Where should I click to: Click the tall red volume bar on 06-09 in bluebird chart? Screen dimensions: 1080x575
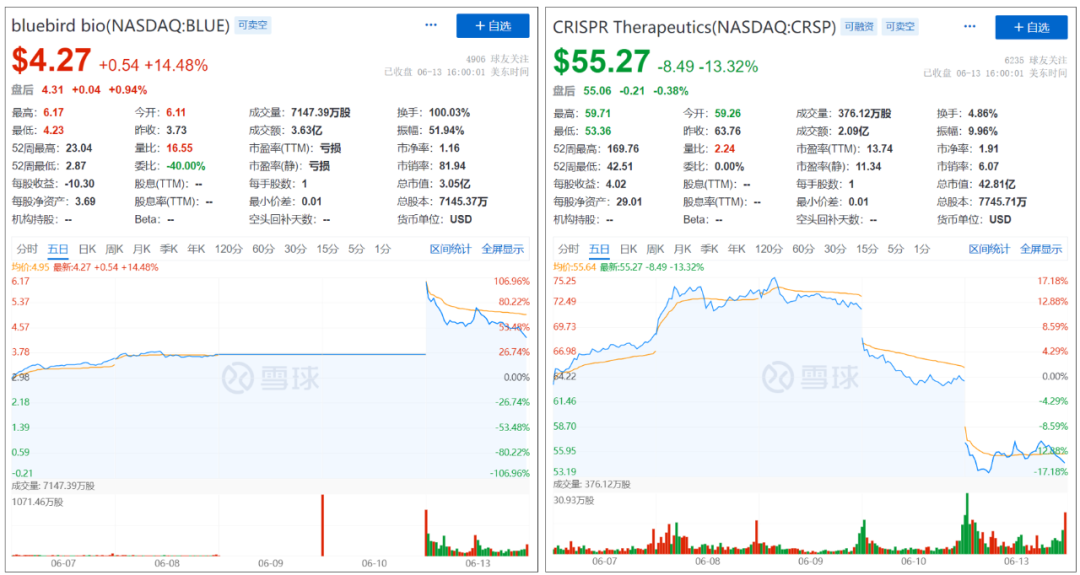322,525
